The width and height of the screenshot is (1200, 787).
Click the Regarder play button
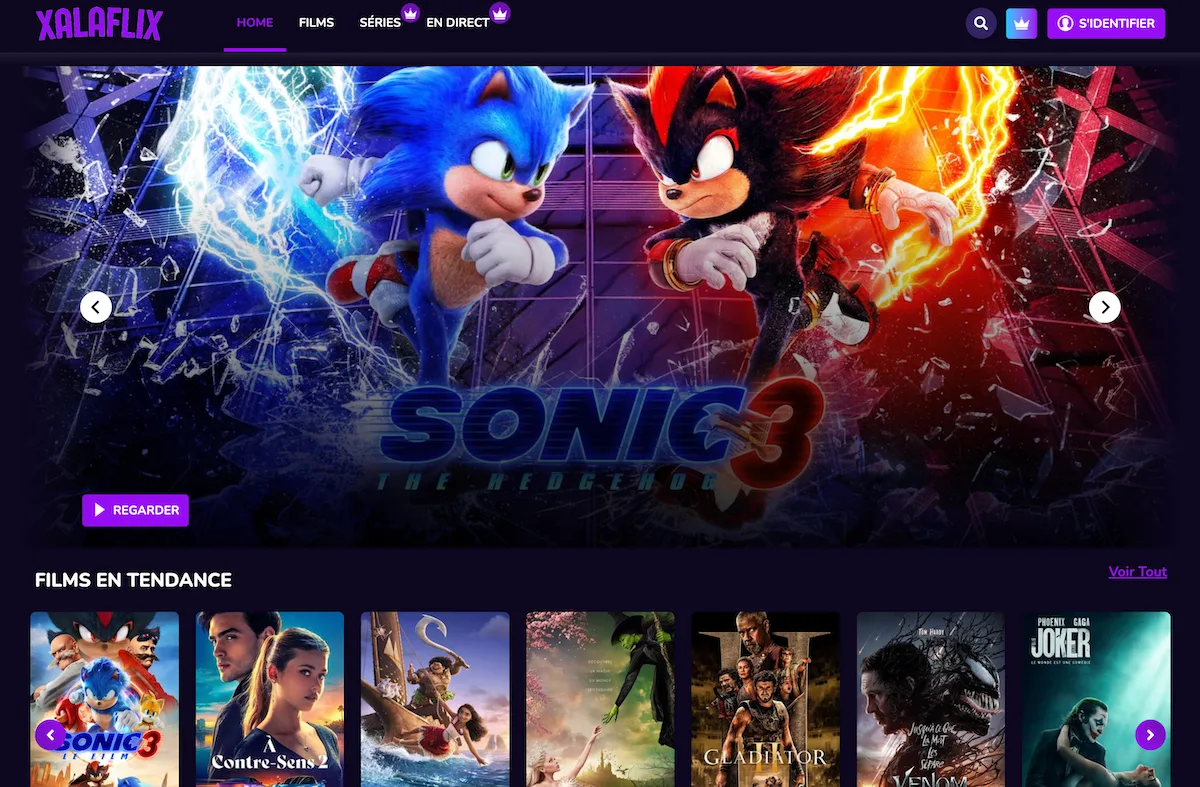135,510
